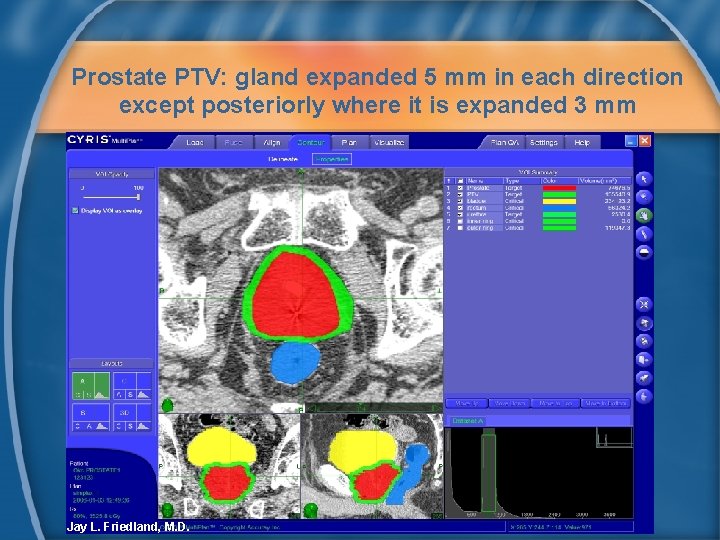The height and width of the screenshot is (540, 720).
Task: Click green head orientation icon in axial view
Action: pos(168,405)
